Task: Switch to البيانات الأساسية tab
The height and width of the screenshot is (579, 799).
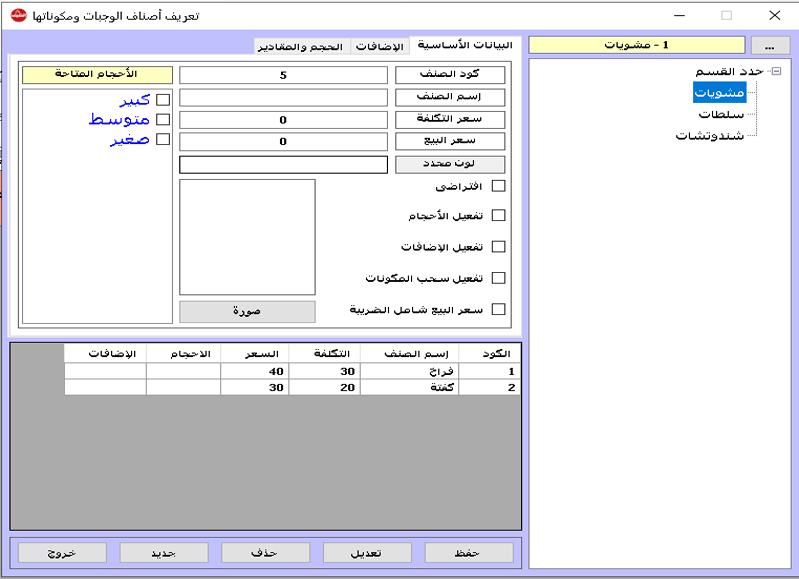Action: click(465, 45)
